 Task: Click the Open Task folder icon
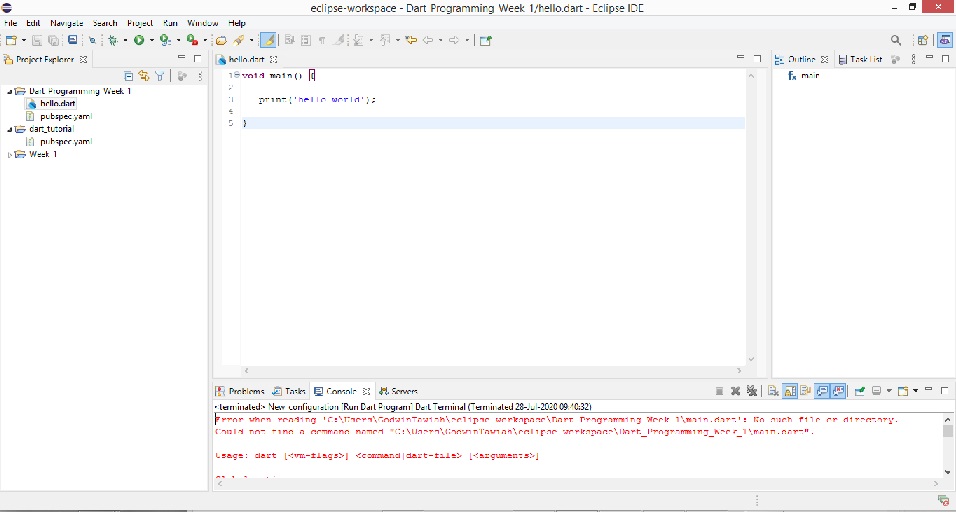[x=221, y=40]
